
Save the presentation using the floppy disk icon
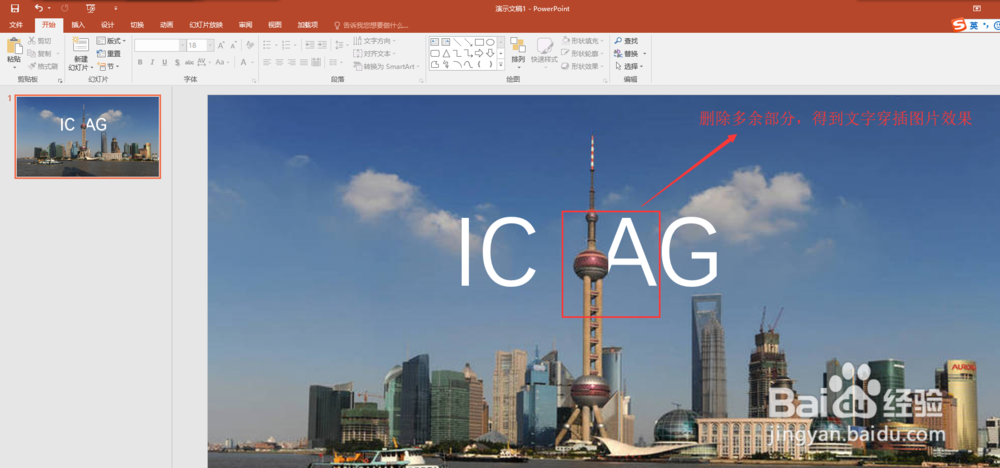click(x=15, y=8)
